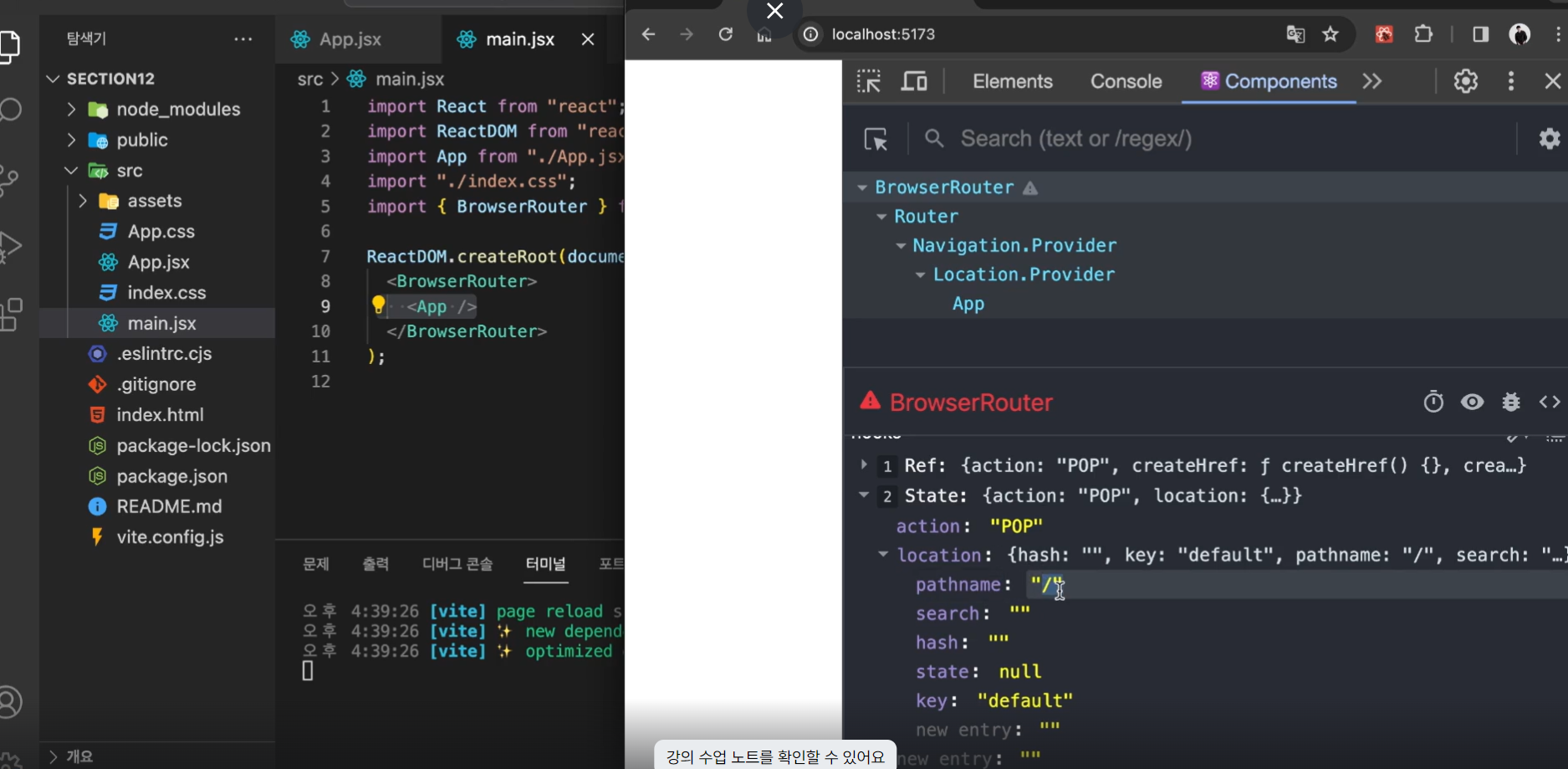Close the main.jsx editor tab
The height and width of the screenshot is (769, 1568).
pos(588,39)
